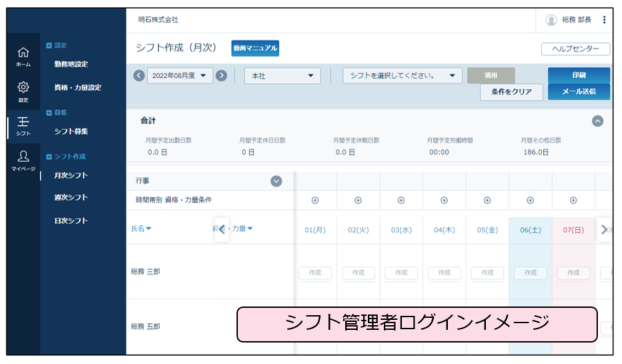Click the employee name 総務 五郎
The width and height of the screenshot is (622, 364).
pyautogui.click(x=146, y=326)
